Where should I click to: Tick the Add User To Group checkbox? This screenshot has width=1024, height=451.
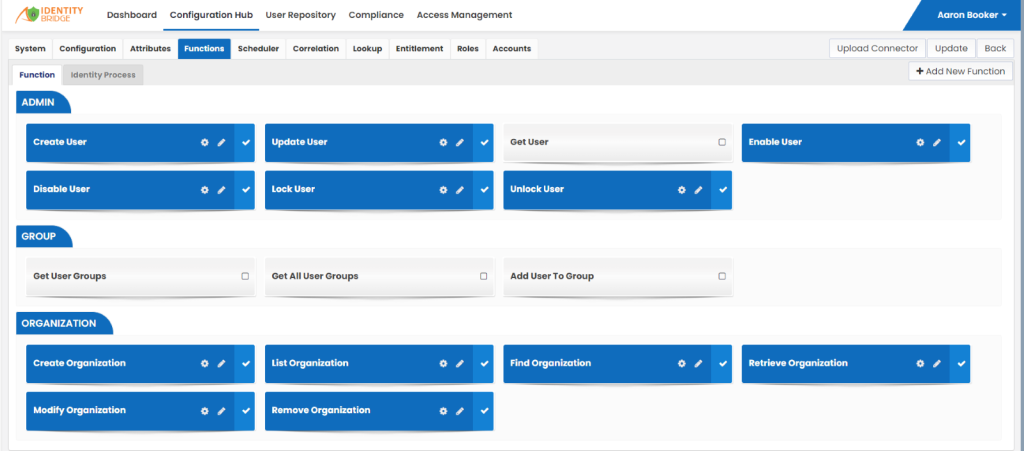click(x=722, y=276)
